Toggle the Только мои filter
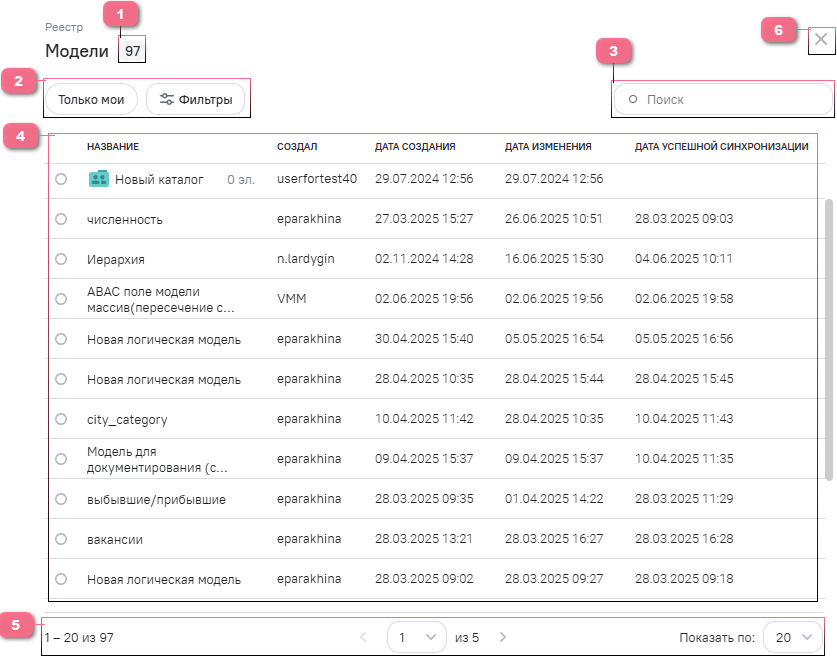The image size is (837, 660). pyautogui.click(x=91, y=99)
